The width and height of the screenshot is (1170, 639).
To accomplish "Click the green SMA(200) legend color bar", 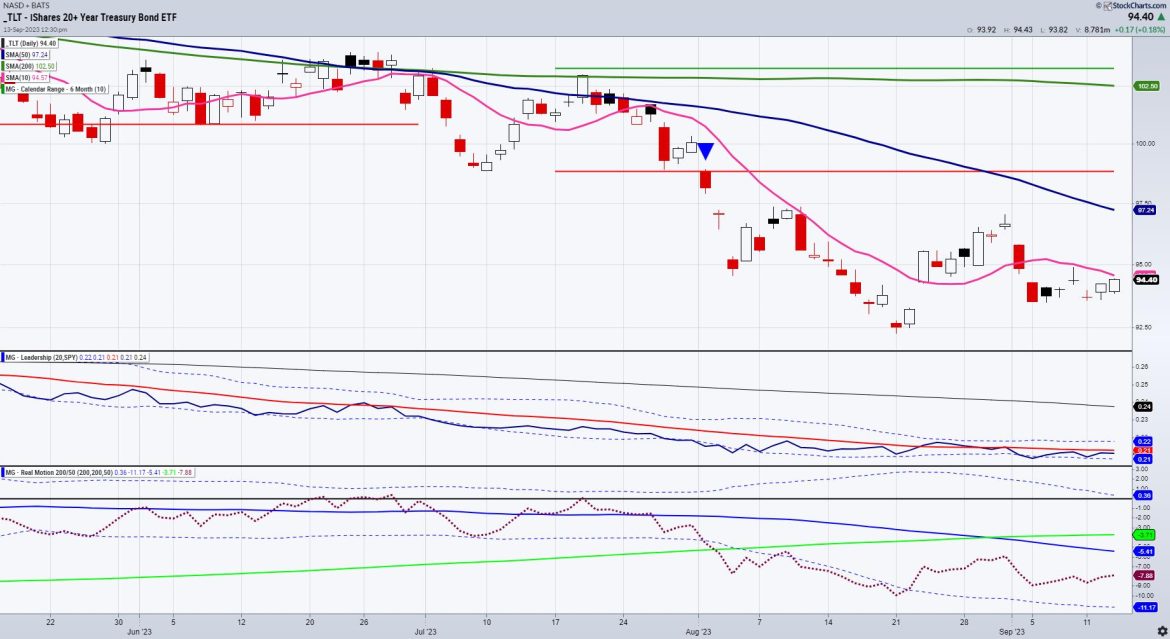I will point(4,66).
